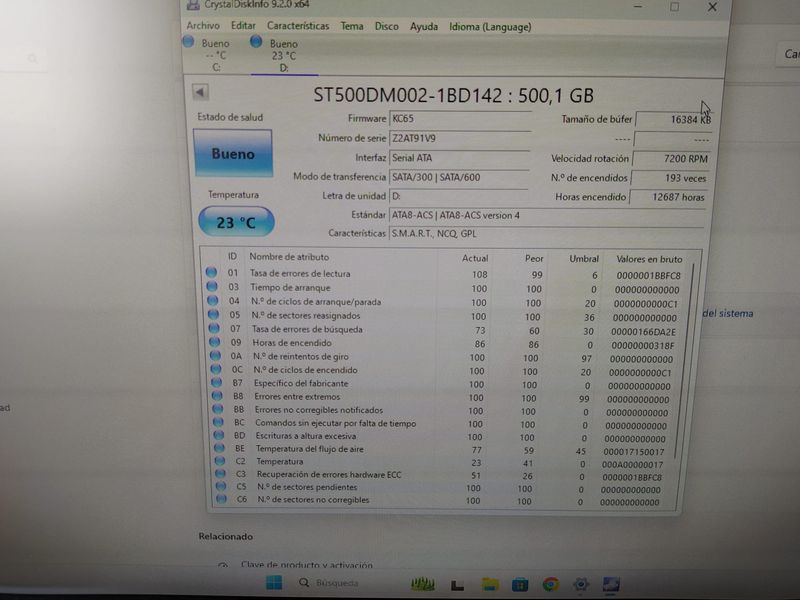Viewport: 800px width, 600px height.
Task: Click status icon for Comandos sin ejecutar
Action: [218, 422]
